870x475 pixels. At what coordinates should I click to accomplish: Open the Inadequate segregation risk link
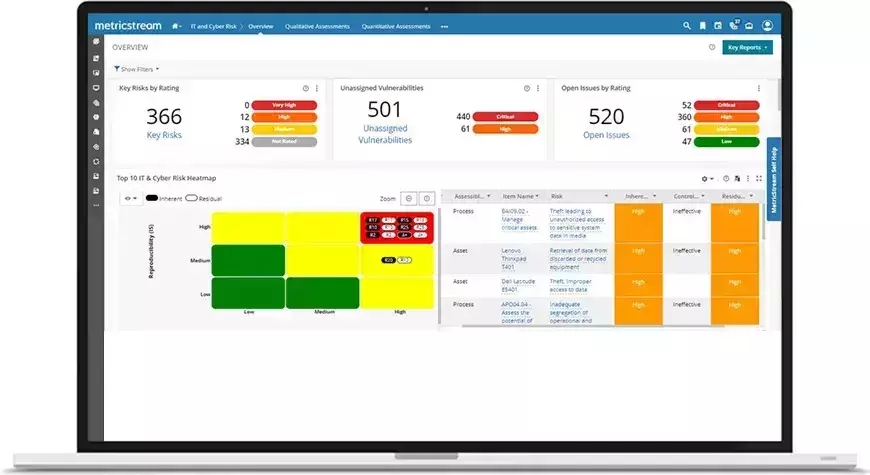click(x=571, y=312)
